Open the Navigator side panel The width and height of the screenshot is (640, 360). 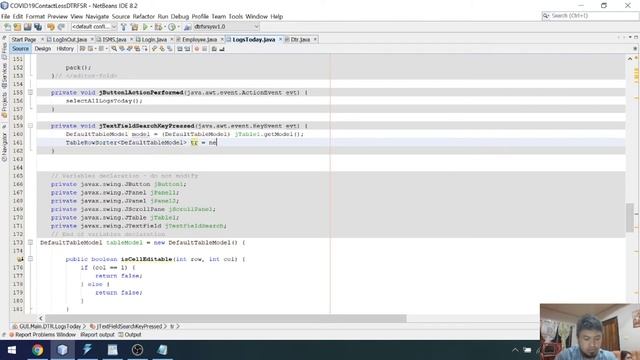tap(4, 146)
